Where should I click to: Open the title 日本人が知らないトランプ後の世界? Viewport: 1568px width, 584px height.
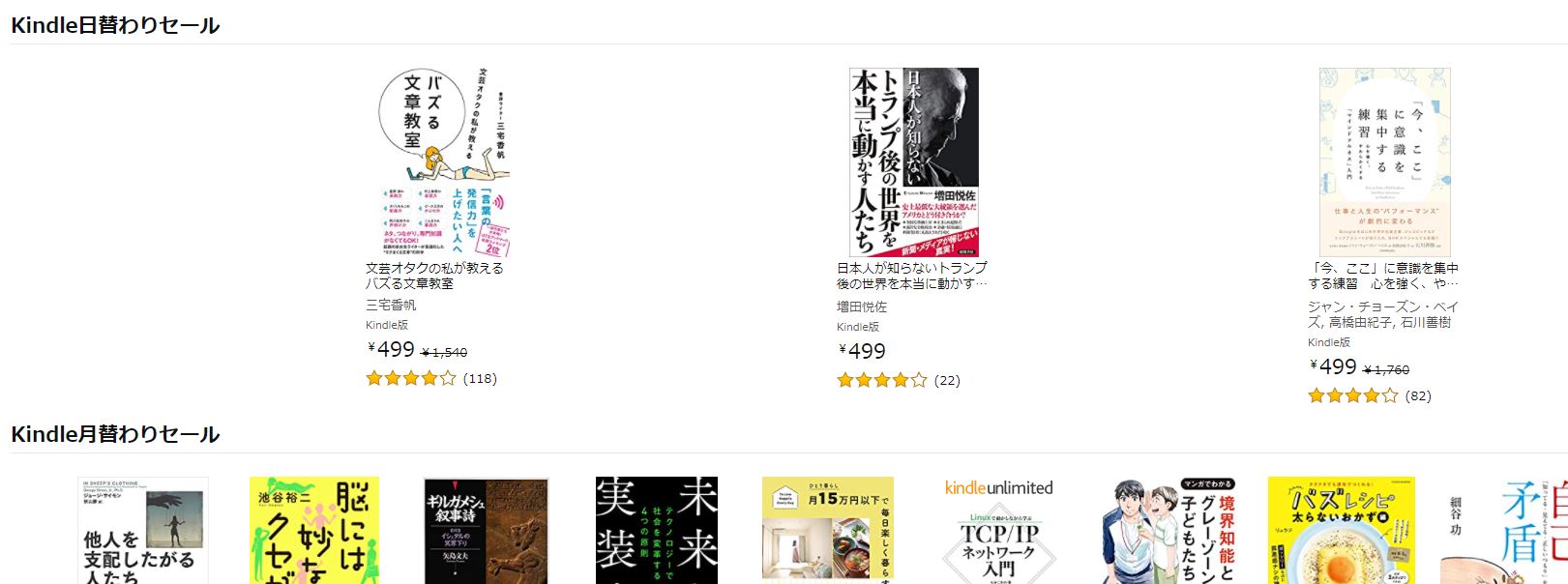coord(912,276)
